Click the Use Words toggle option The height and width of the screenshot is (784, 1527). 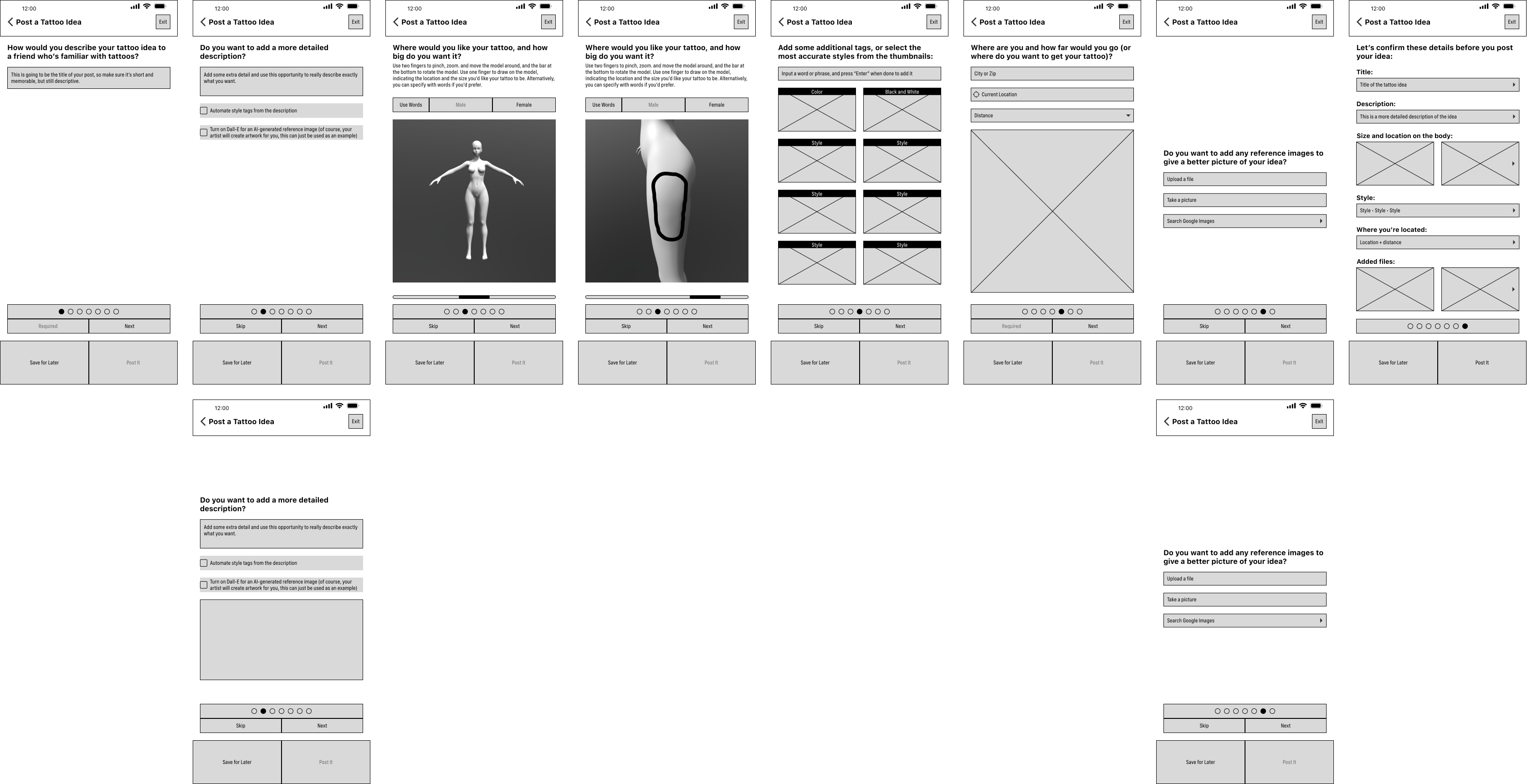(x=409, y=105)
